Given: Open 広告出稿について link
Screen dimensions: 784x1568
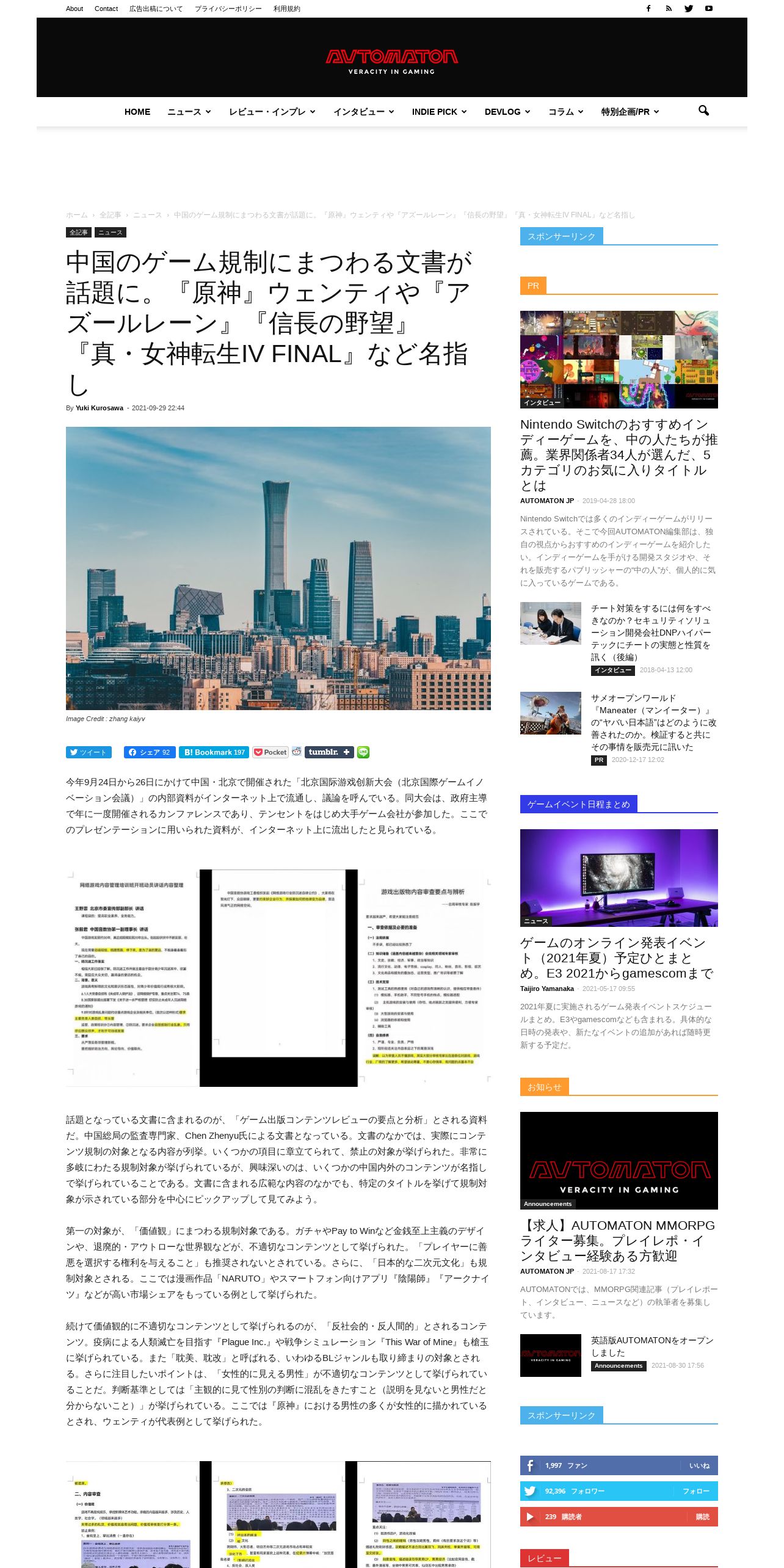Looking at the screenshot, I should click(x=156, y=9).
